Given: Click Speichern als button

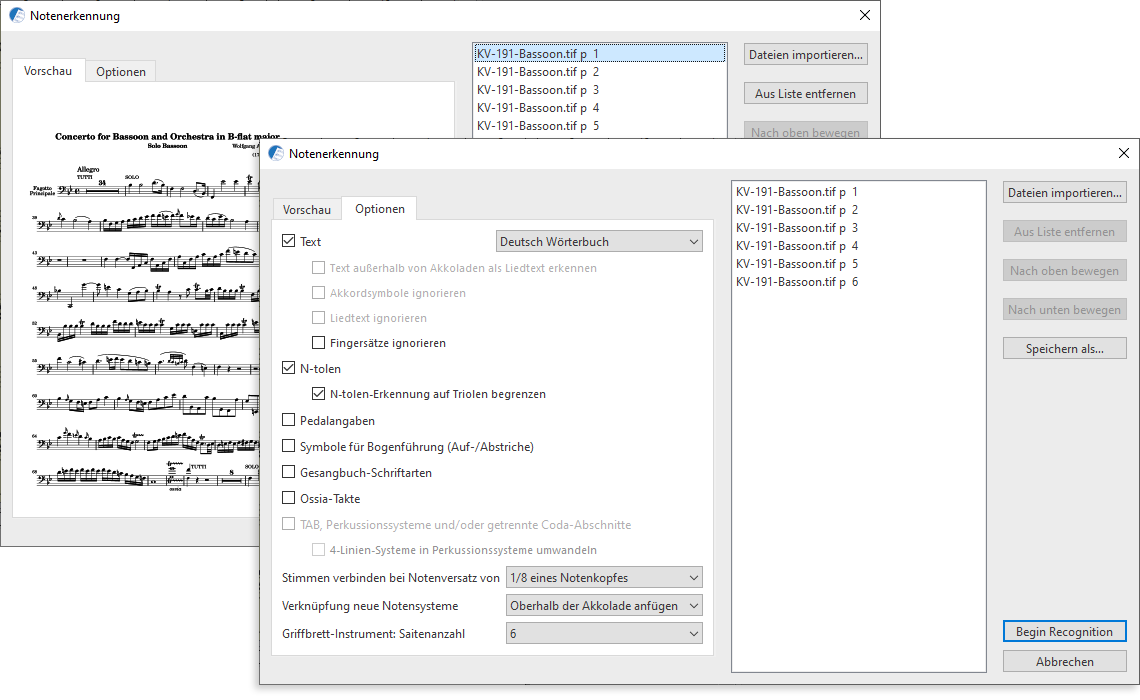Looking at the screenshot, I should (x=1064, y=349).
